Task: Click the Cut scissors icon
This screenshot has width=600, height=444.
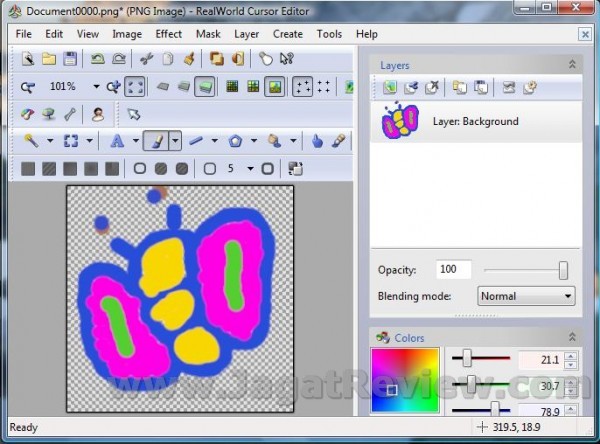Action: pyautogui.click(x=146, y=60)
